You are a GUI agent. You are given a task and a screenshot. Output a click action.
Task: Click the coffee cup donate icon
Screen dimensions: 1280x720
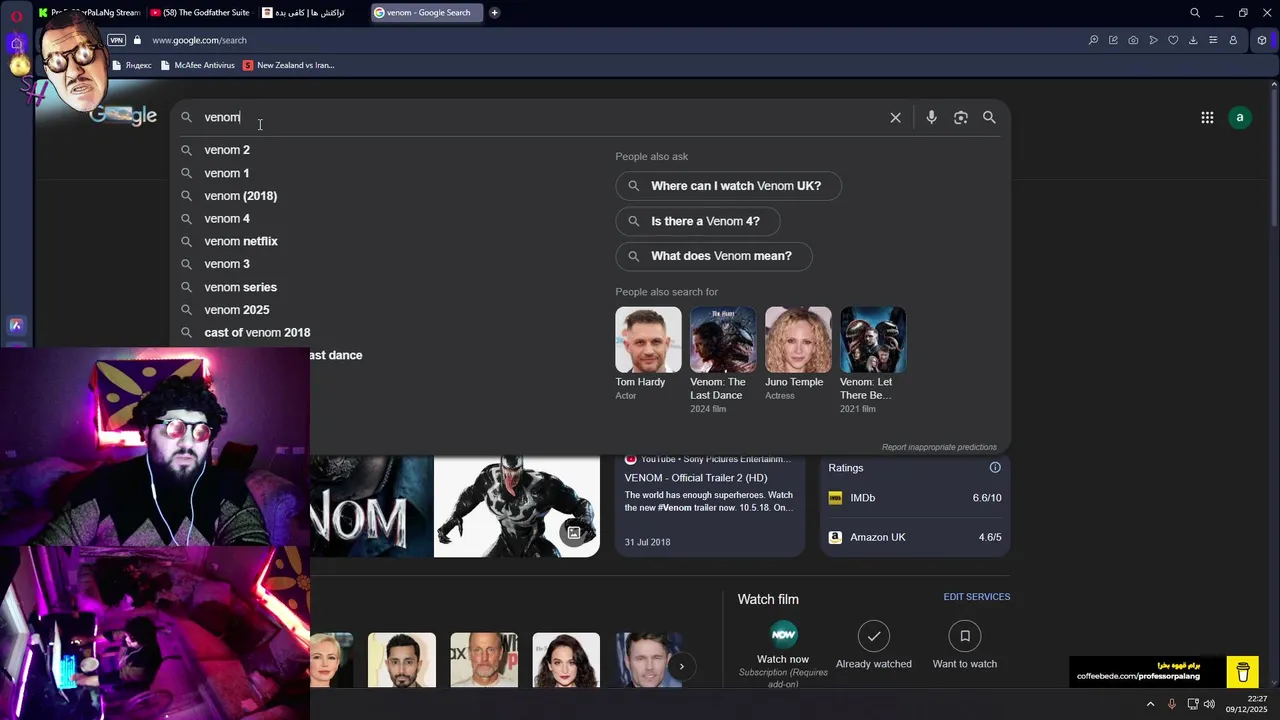1243,671
